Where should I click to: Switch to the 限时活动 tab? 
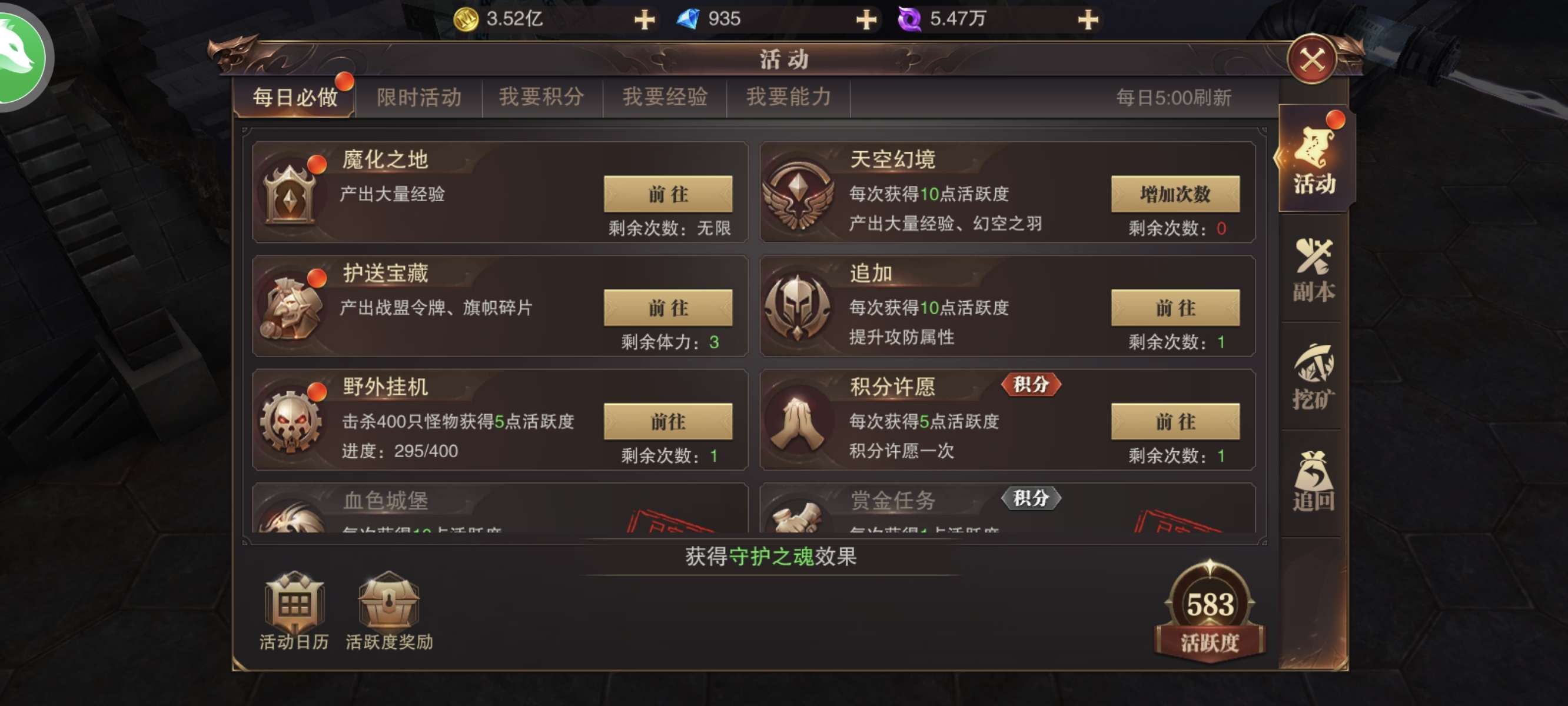419,98
